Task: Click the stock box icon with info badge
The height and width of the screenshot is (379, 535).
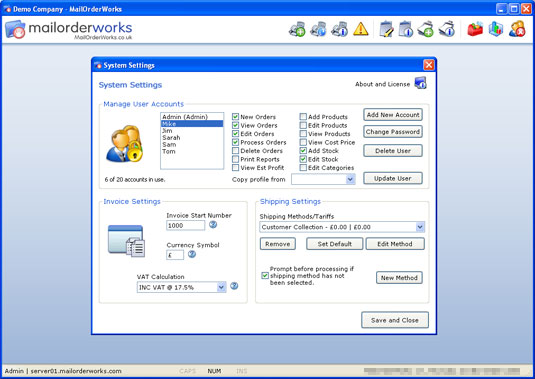Action: 447,29
